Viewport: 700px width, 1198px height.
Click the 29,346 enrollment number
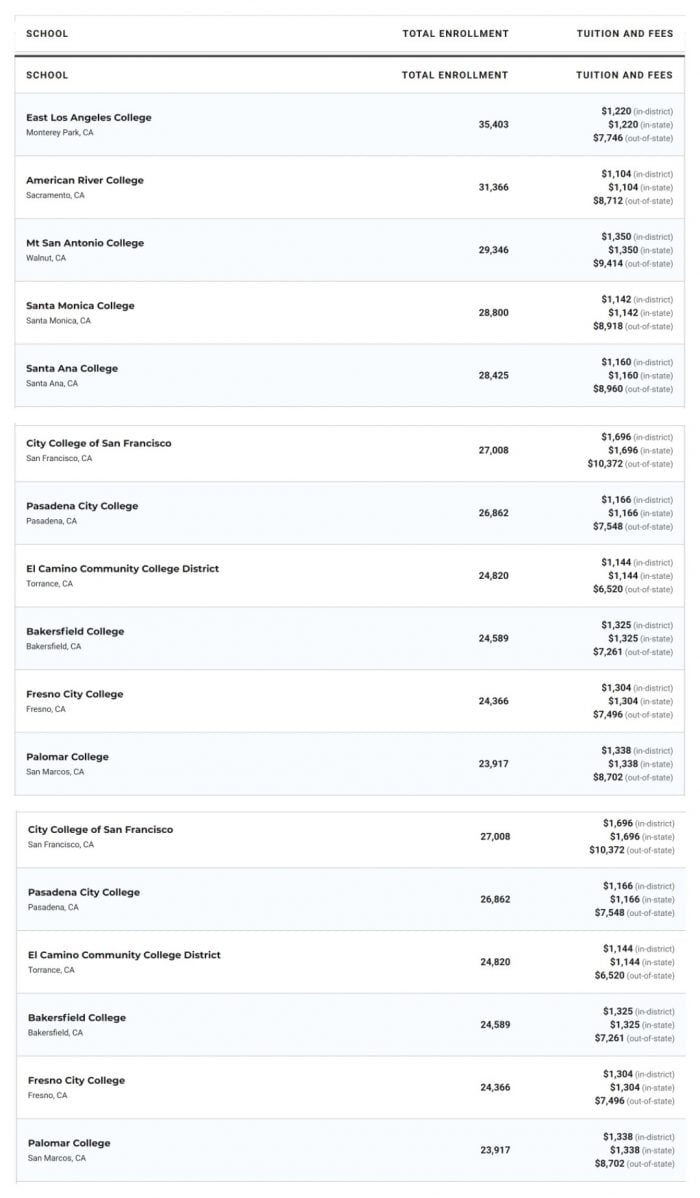(x=493, y=250)
